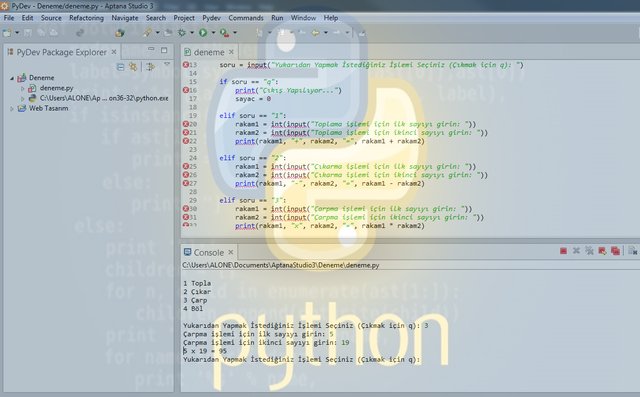The height and width of the screenshot is (397, 640).
Task: Click the red Terminate console icon
Action: point(563,251)
